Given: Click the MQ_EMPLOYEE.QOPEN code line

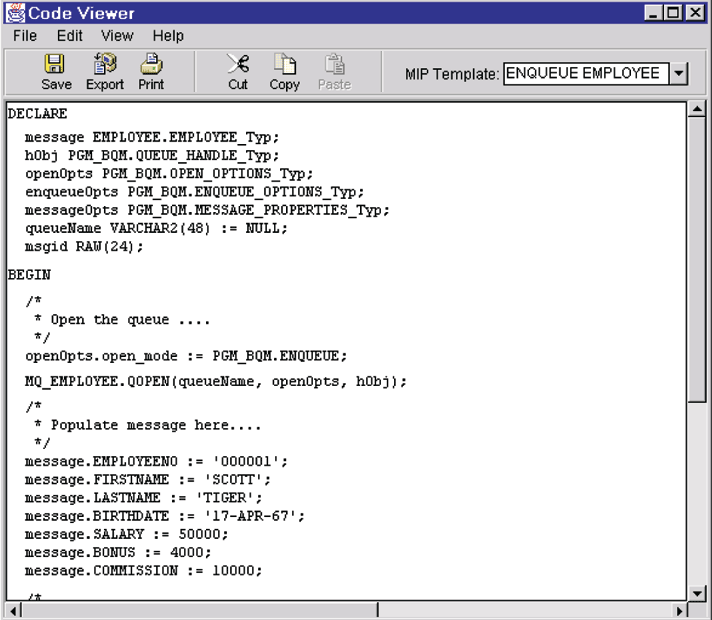Looking at the screenshot, I should pos(216,381).
